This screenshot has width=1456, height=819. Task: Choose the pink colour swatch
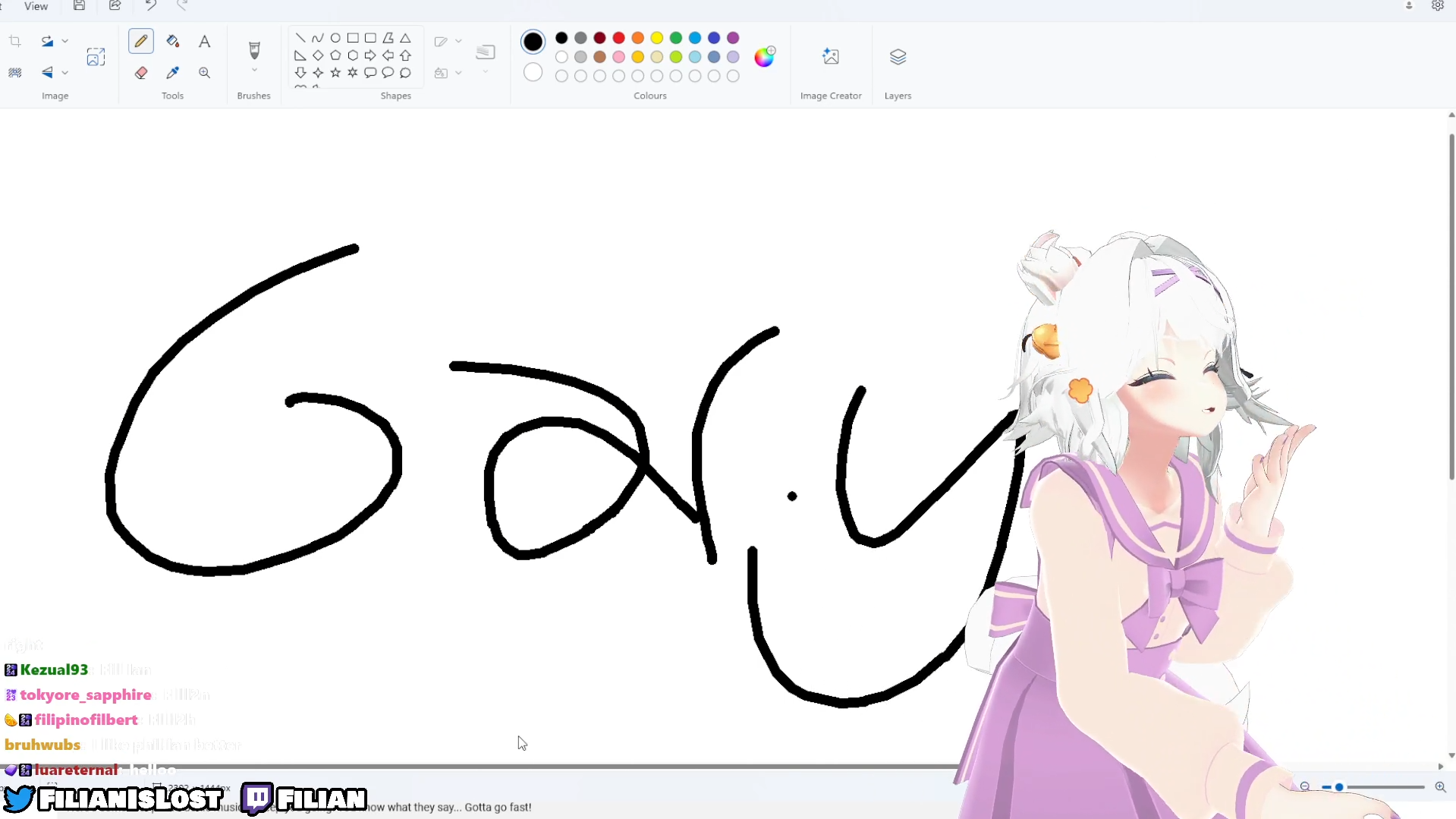click(619, 57)
